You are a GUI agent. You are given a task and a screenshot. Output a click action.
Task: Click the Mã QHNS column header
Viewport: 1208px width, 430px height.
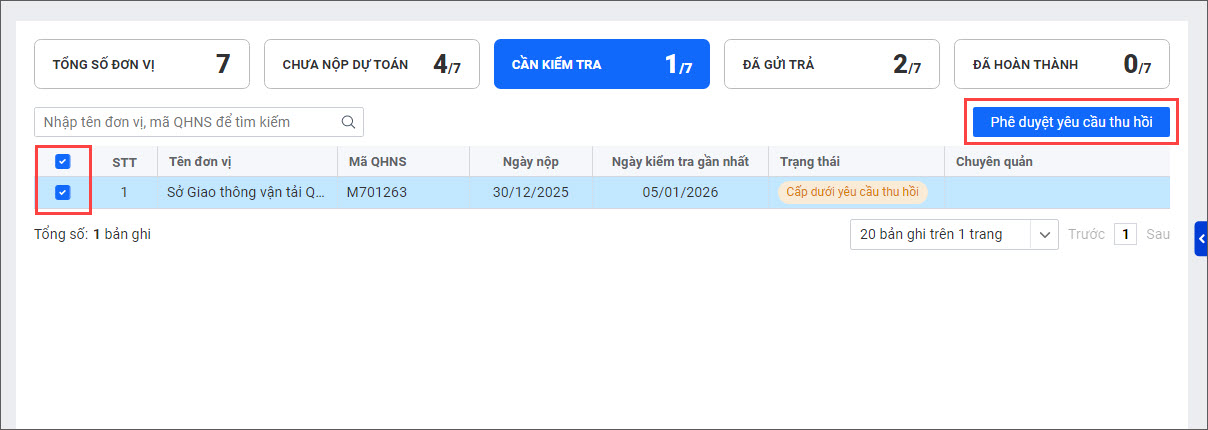(x=378, y=161)
